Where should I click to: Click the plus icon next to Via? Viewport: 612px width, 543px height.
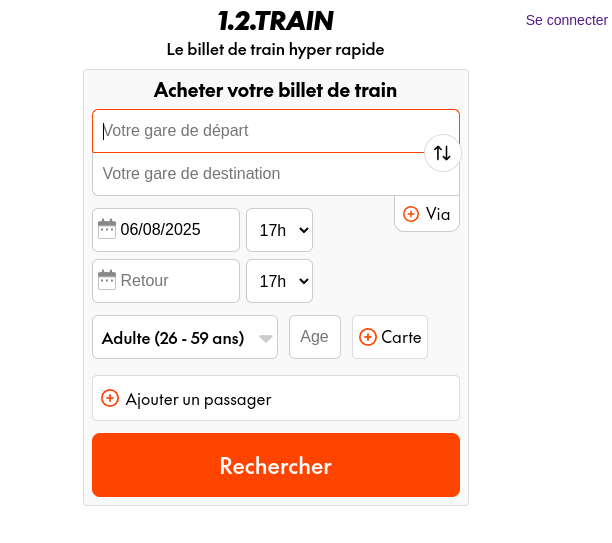411,214
